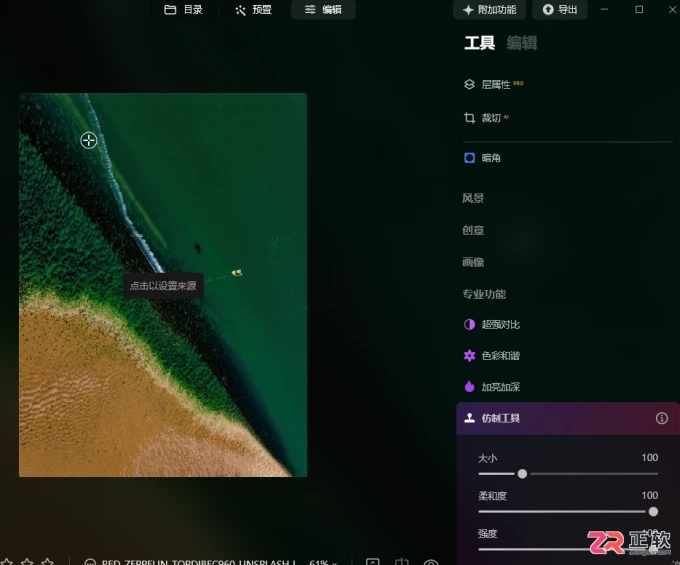Expand the 专业功能 professional category
The width and height of the screenshot is (680, 565).
tap(484, 294)
